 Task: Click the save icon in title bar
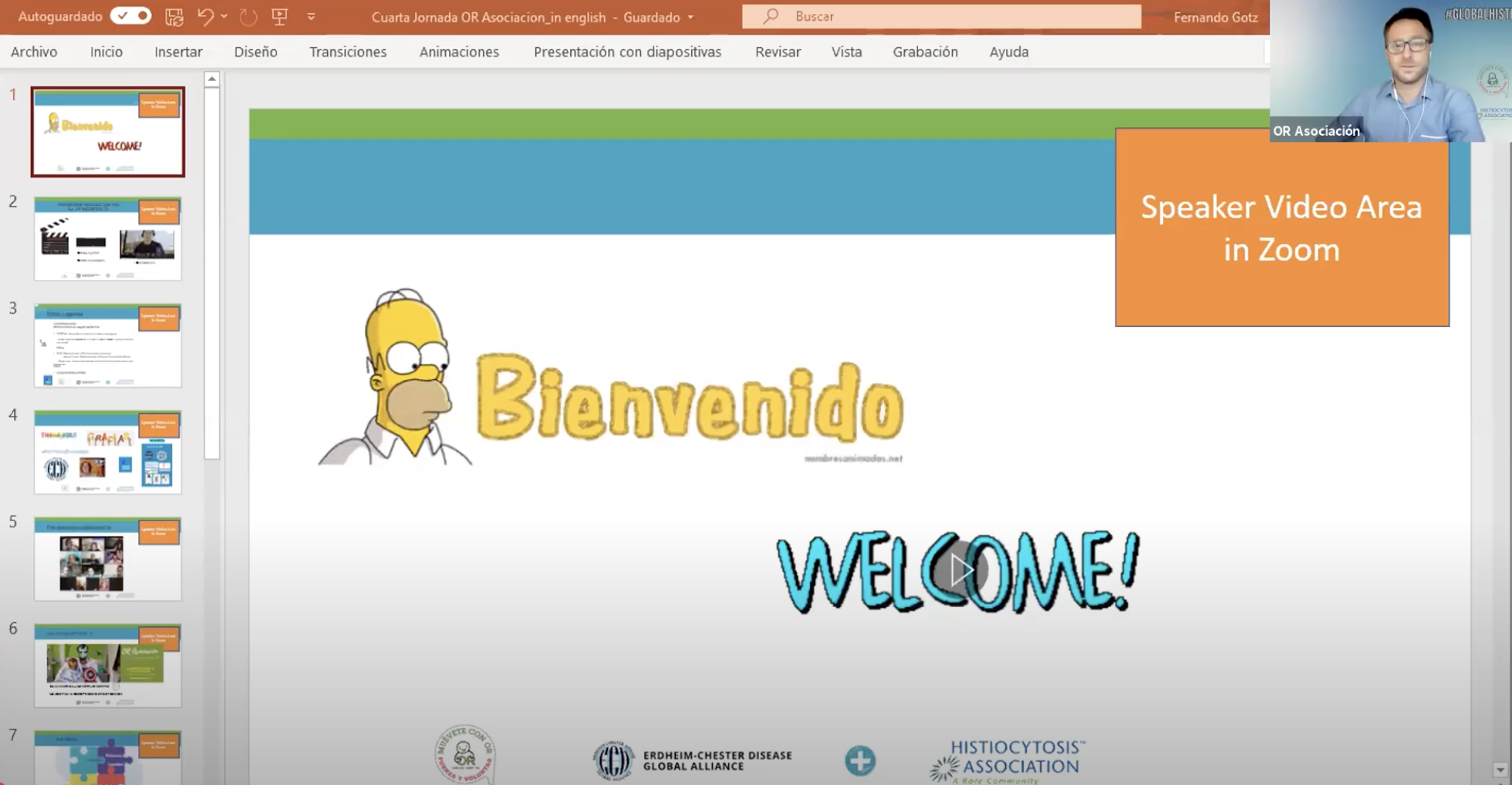tap(174, 16)
